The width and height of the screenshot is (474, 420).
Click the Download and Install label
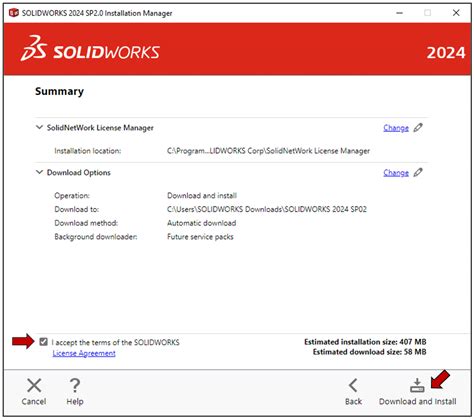coord(418,401)
